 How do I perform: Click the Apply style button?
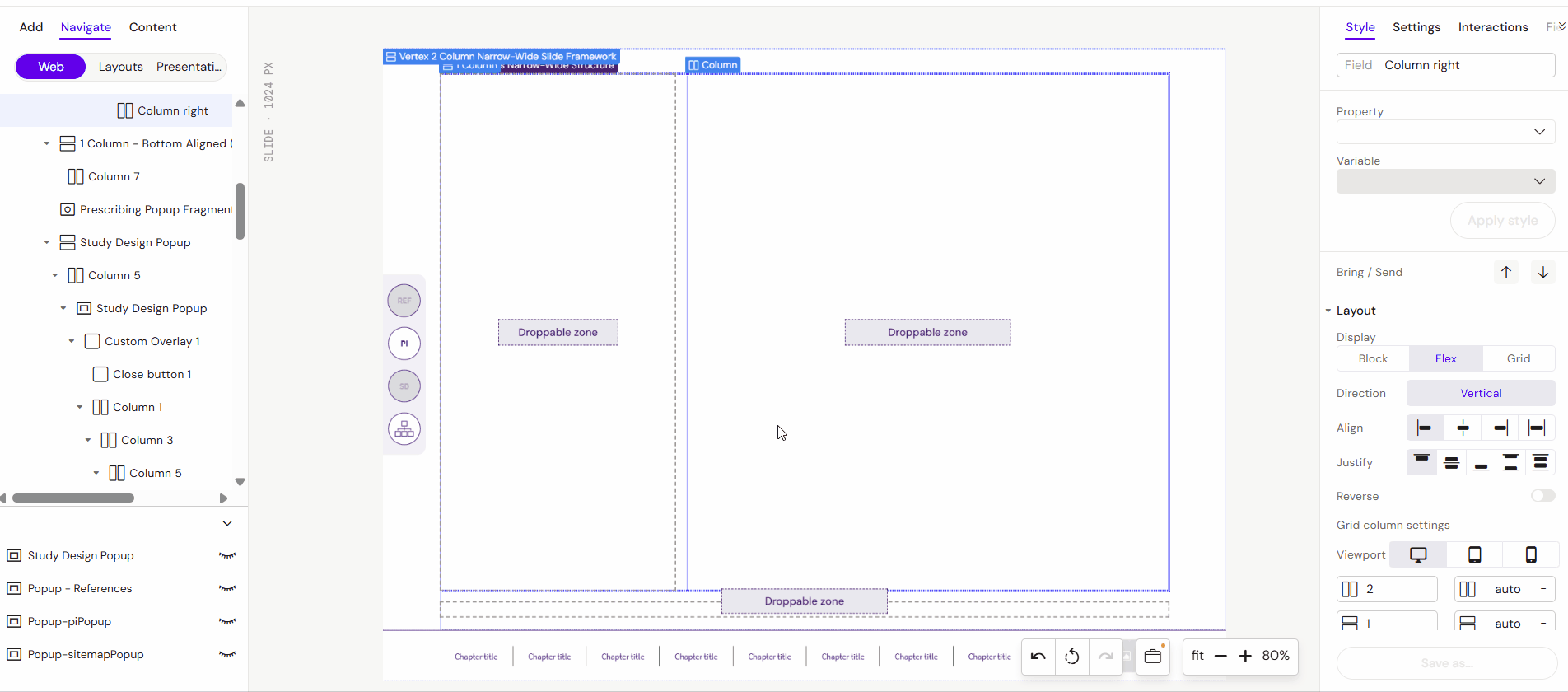click(1502, 221)
